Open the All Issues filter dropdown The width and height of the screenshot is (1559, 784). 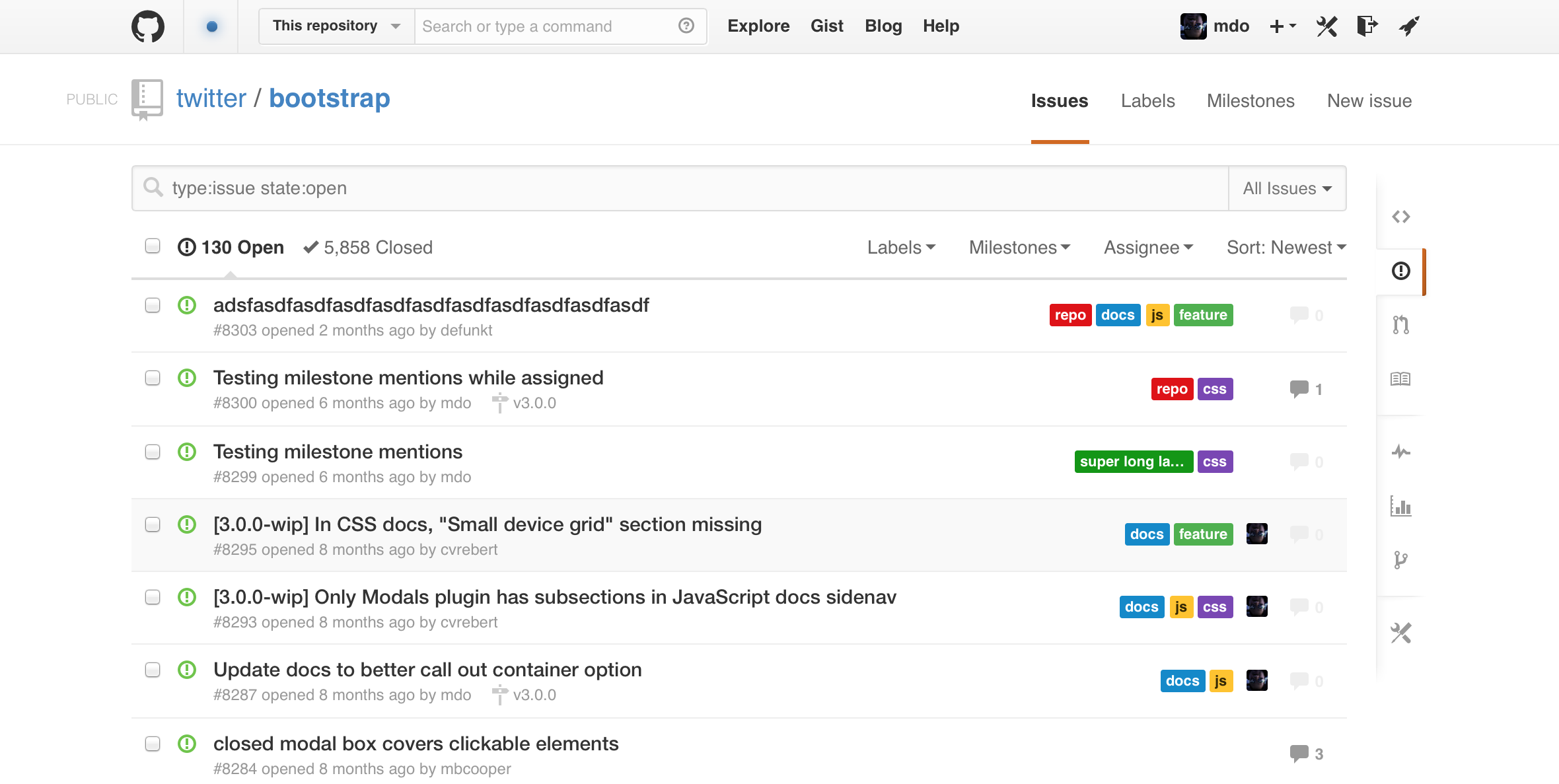click(x=1287, y=188)
